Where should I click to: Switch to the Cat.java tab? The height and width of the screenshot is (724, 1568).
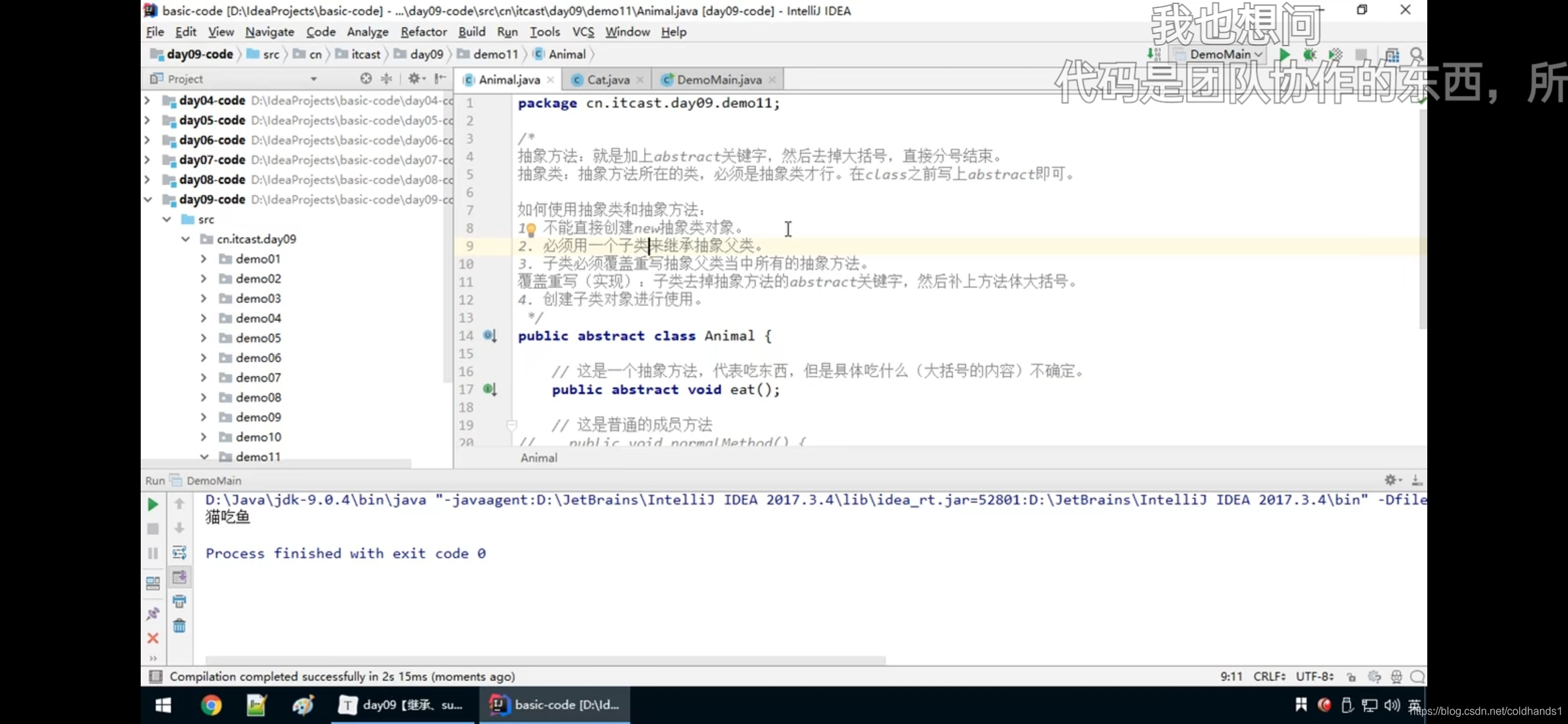point(608,80)
